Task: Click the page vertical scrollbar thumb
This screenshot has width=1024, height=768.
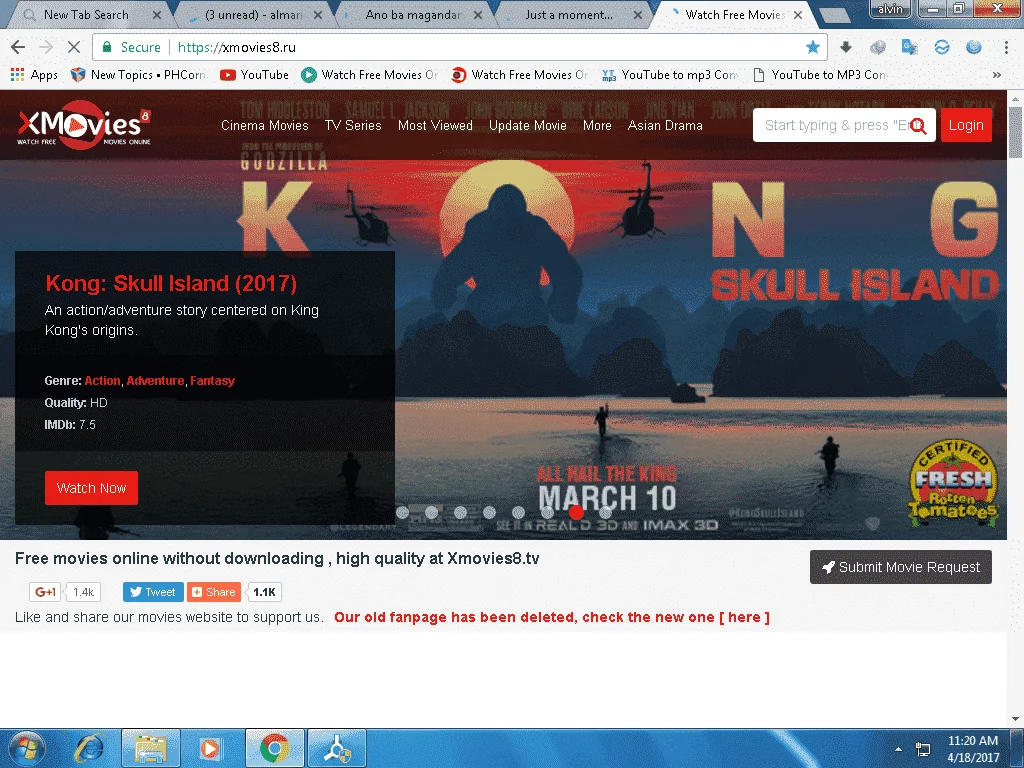Action: (x=1015, y=132)
